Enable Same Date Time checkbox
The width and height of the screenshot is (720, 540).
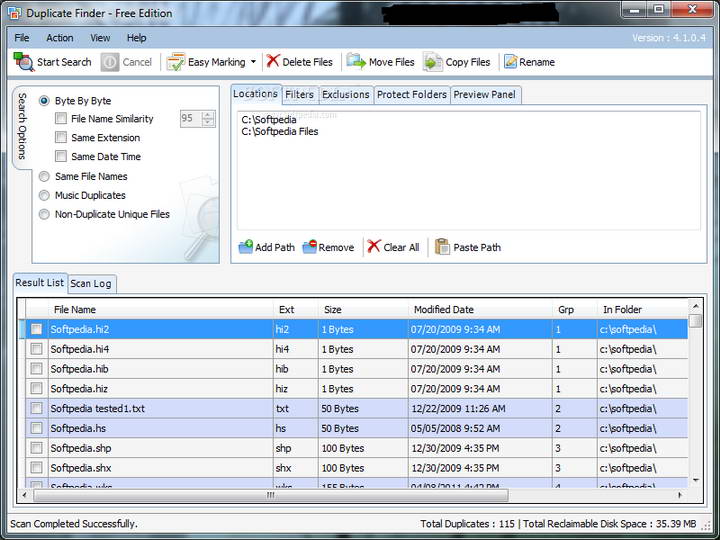coord(61,156)
